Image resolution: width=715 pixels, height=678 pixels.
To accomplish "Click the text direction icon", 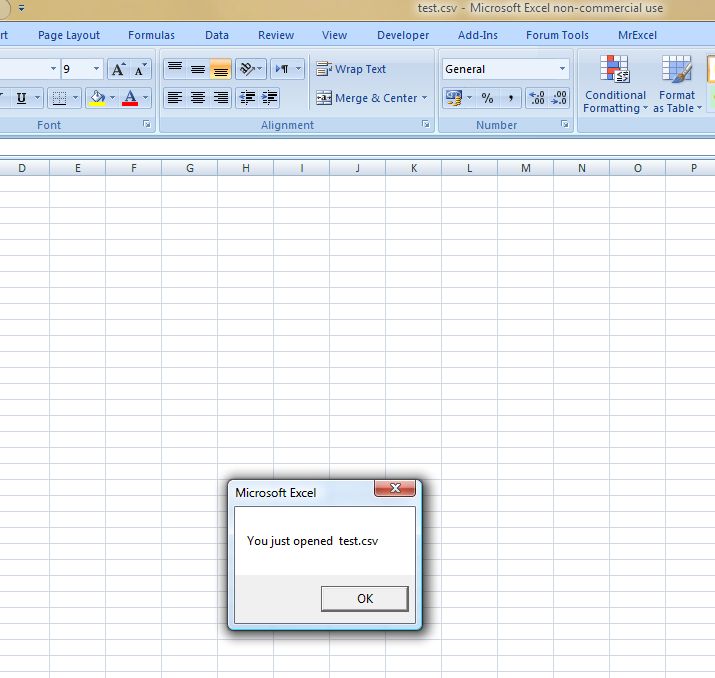I will (282, 69).
